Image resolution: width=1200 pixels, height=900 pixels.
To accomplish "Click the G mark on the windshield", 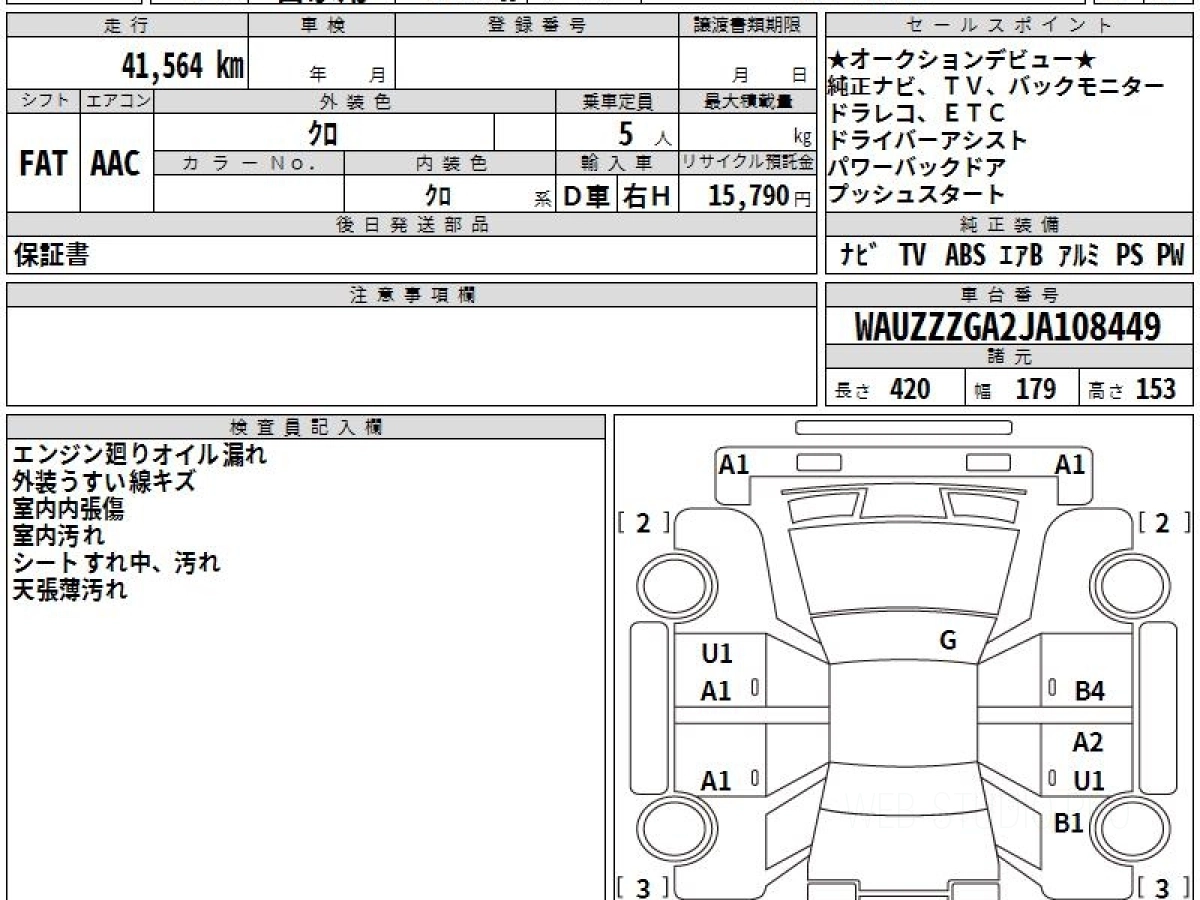I will (948, 641).
